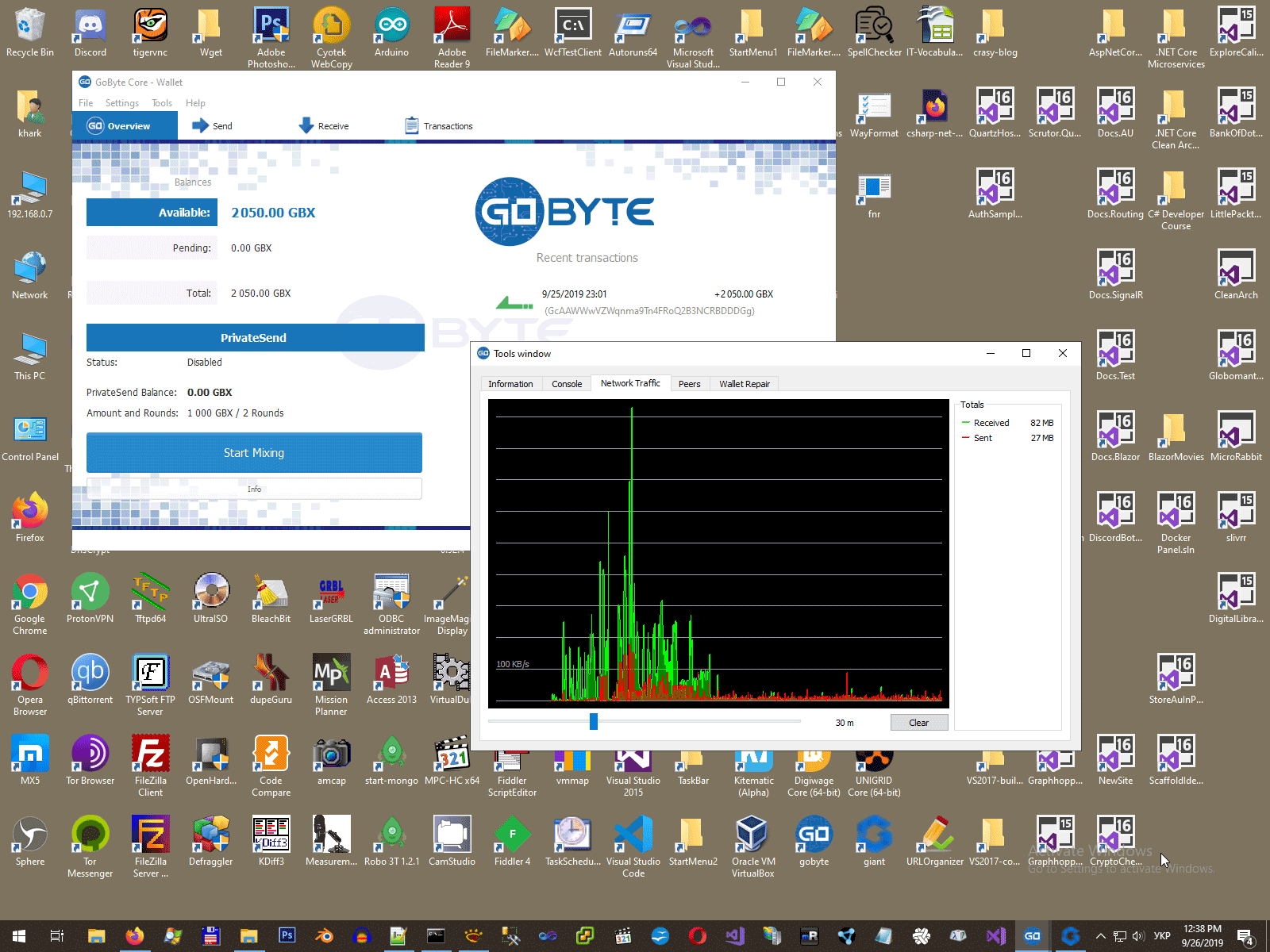Click the GoByte icon in the taskbar
The image size is (1270, 952).
coord(1033,936)
